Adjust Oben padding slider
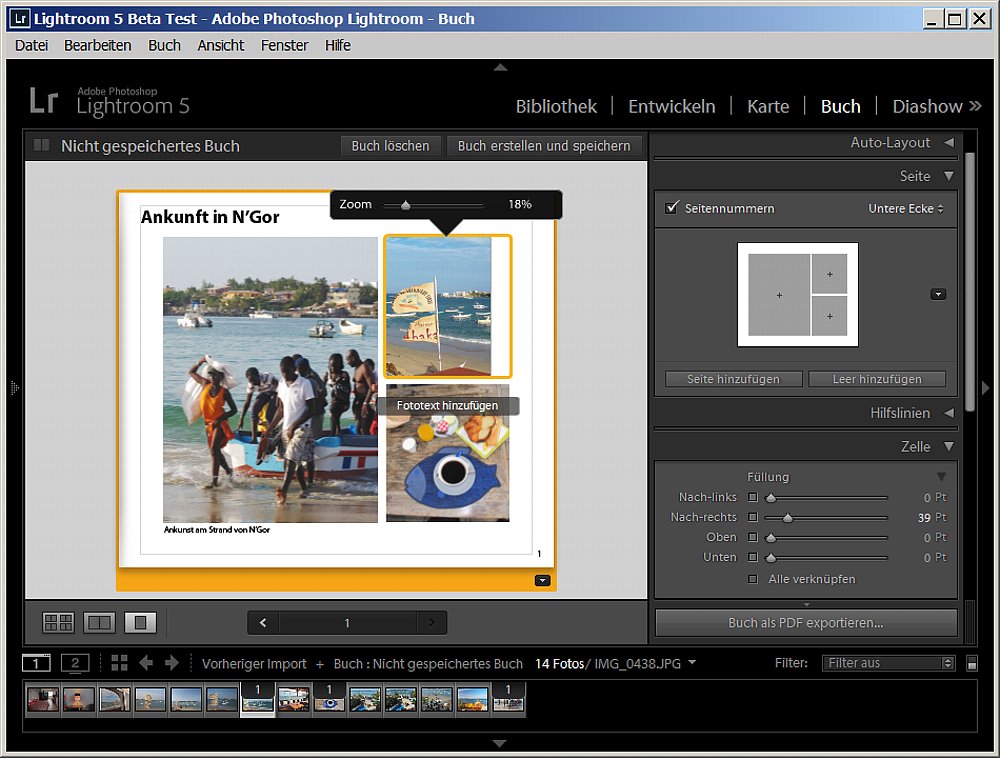1000x758 pixels. coord(771,537)
